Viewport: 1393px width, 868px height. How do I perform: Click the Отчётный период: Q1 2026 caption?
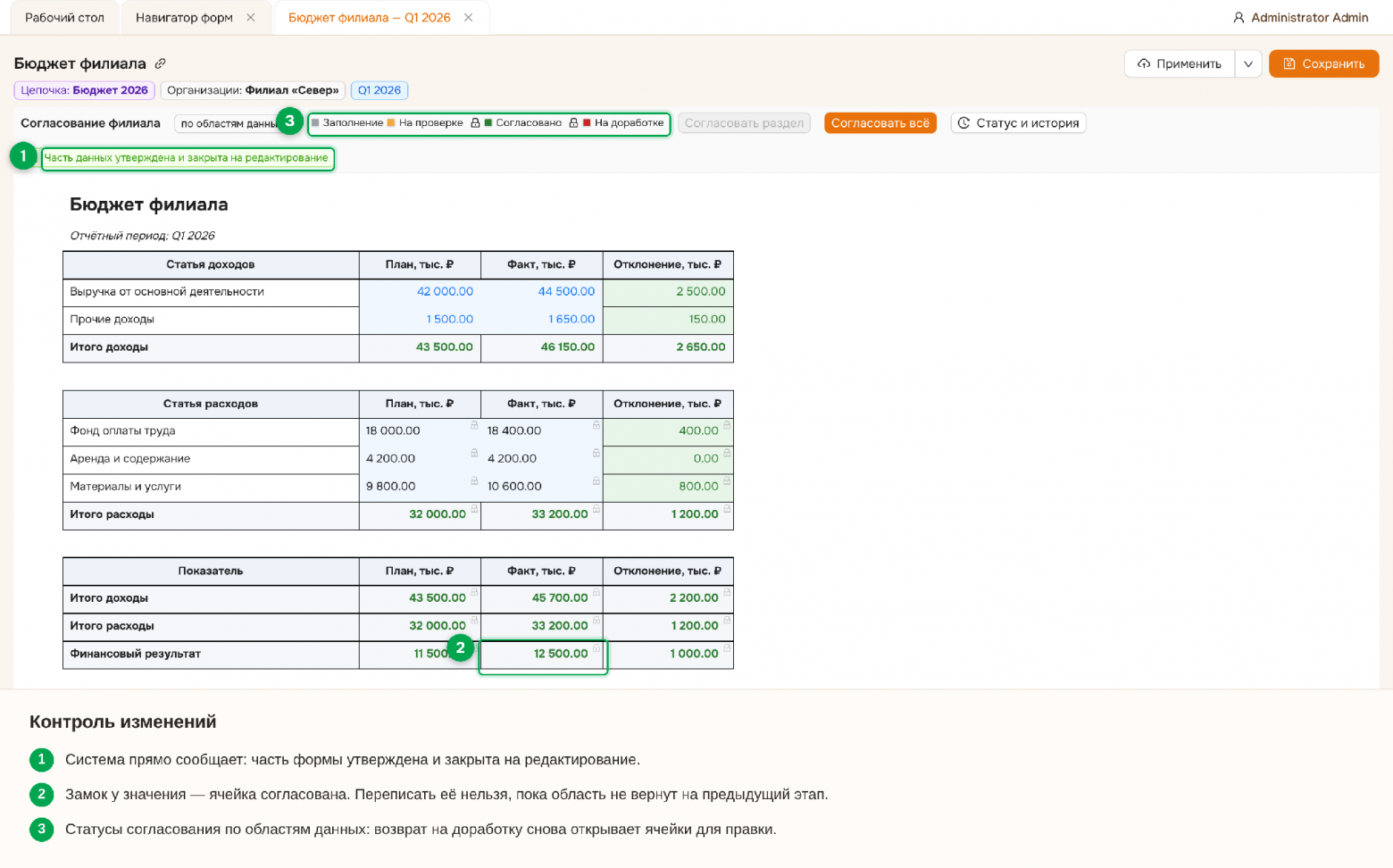(x=142, y=236)
